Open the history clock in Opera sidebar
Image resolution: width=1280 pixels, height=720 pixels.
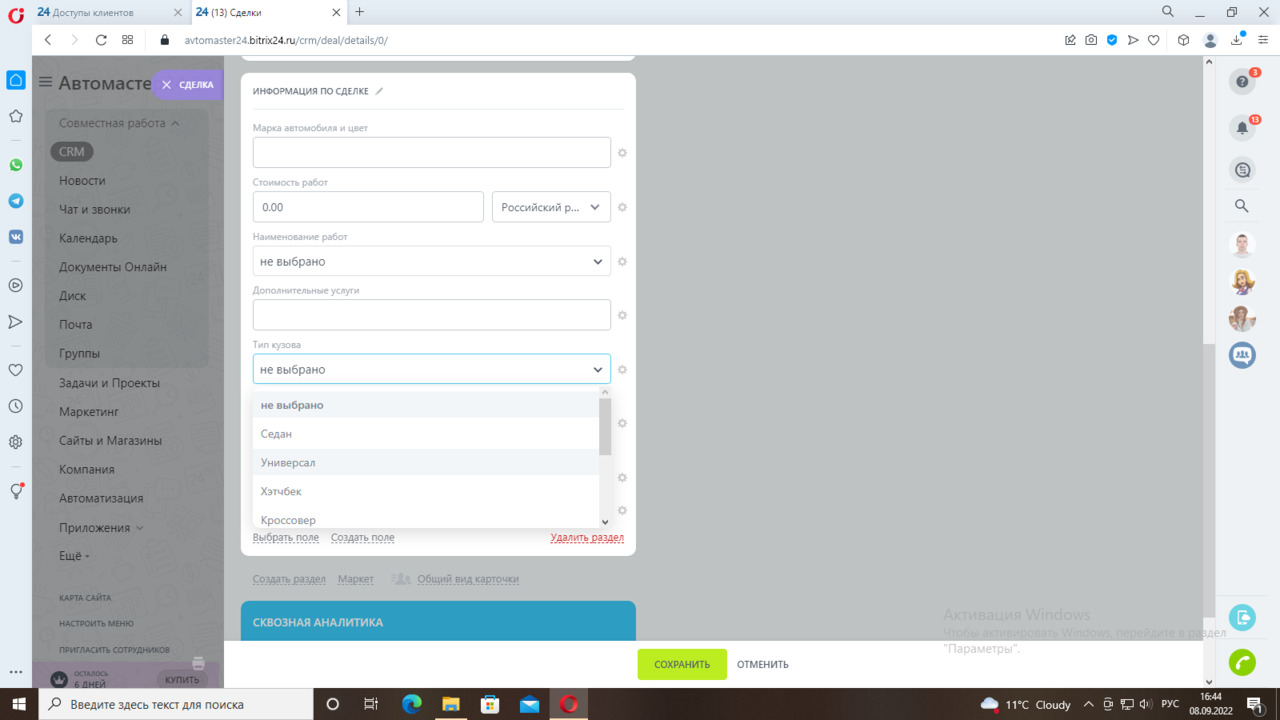(16, 406)
